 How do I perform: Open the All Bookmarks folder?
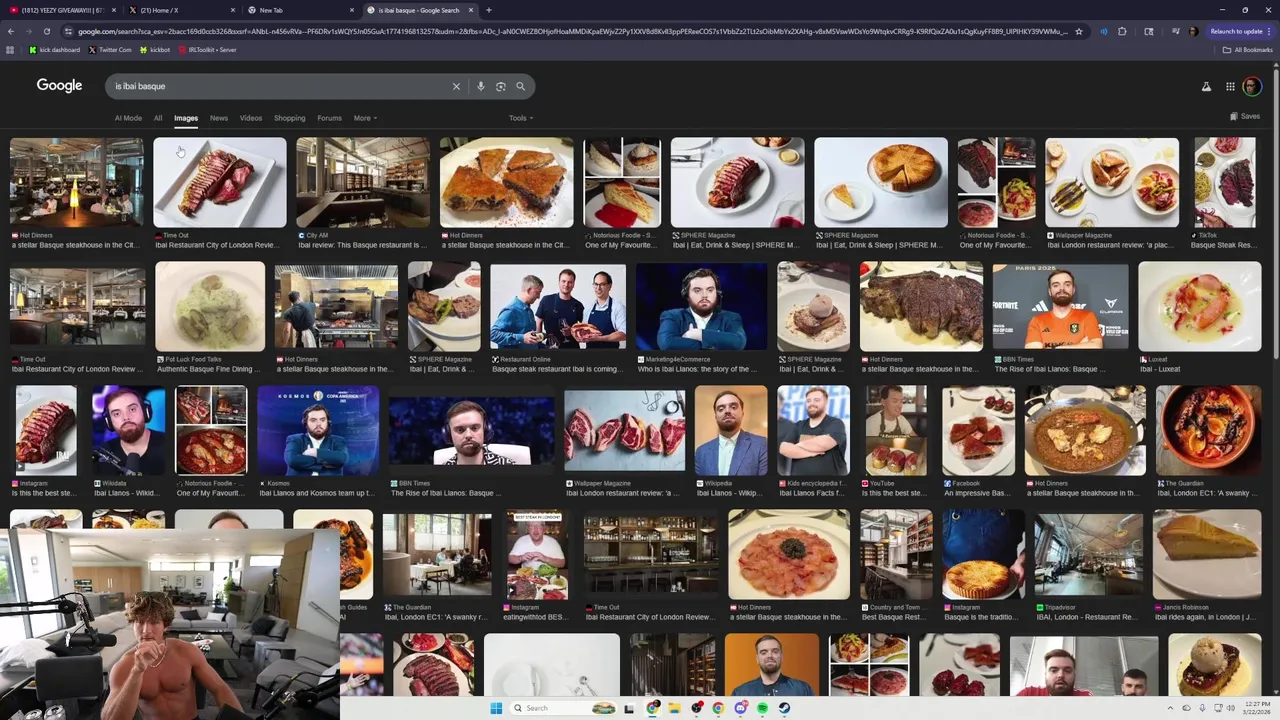tap(1248, 49)
